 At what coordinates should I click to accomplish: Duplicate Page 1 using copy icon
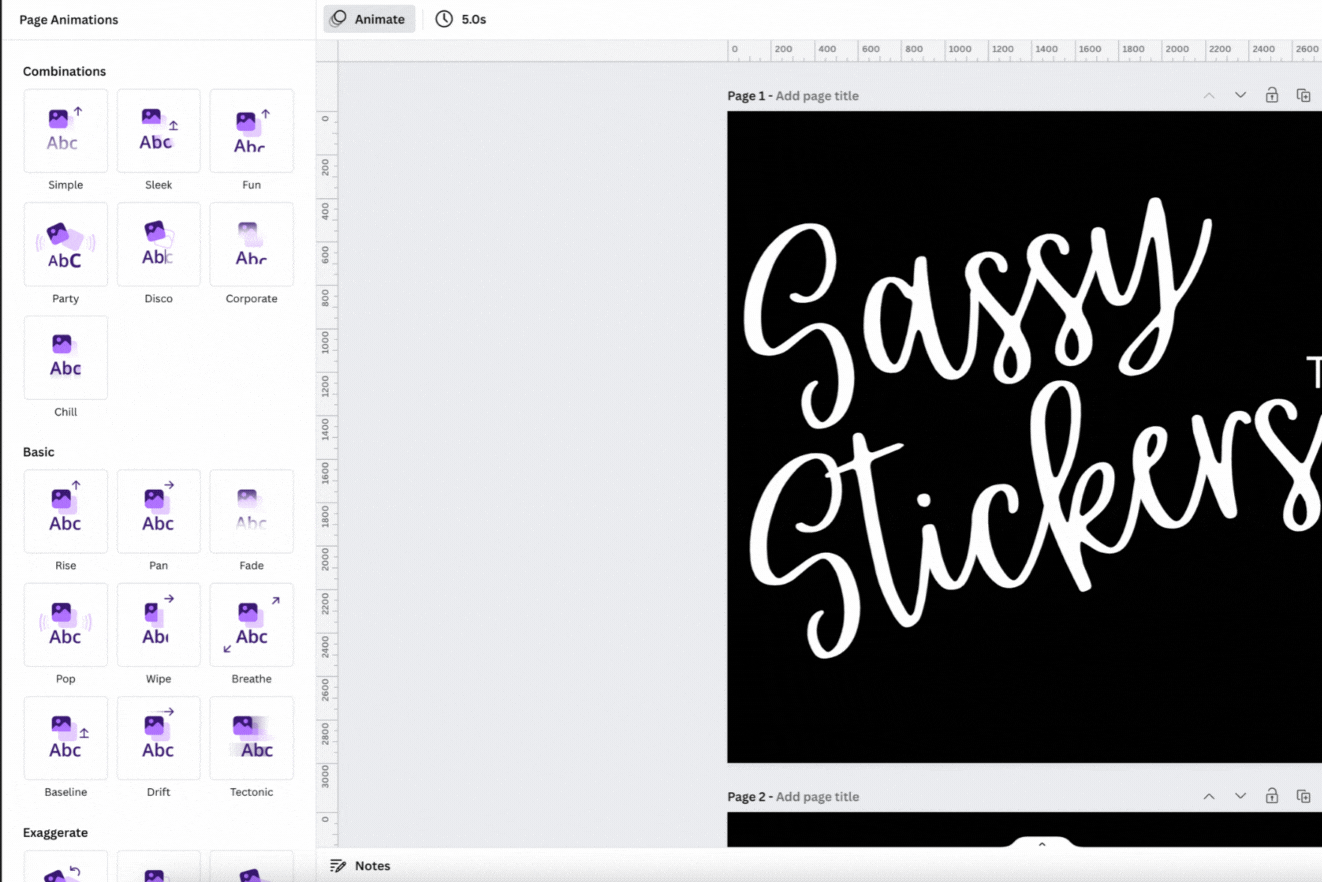point(1303,96)
